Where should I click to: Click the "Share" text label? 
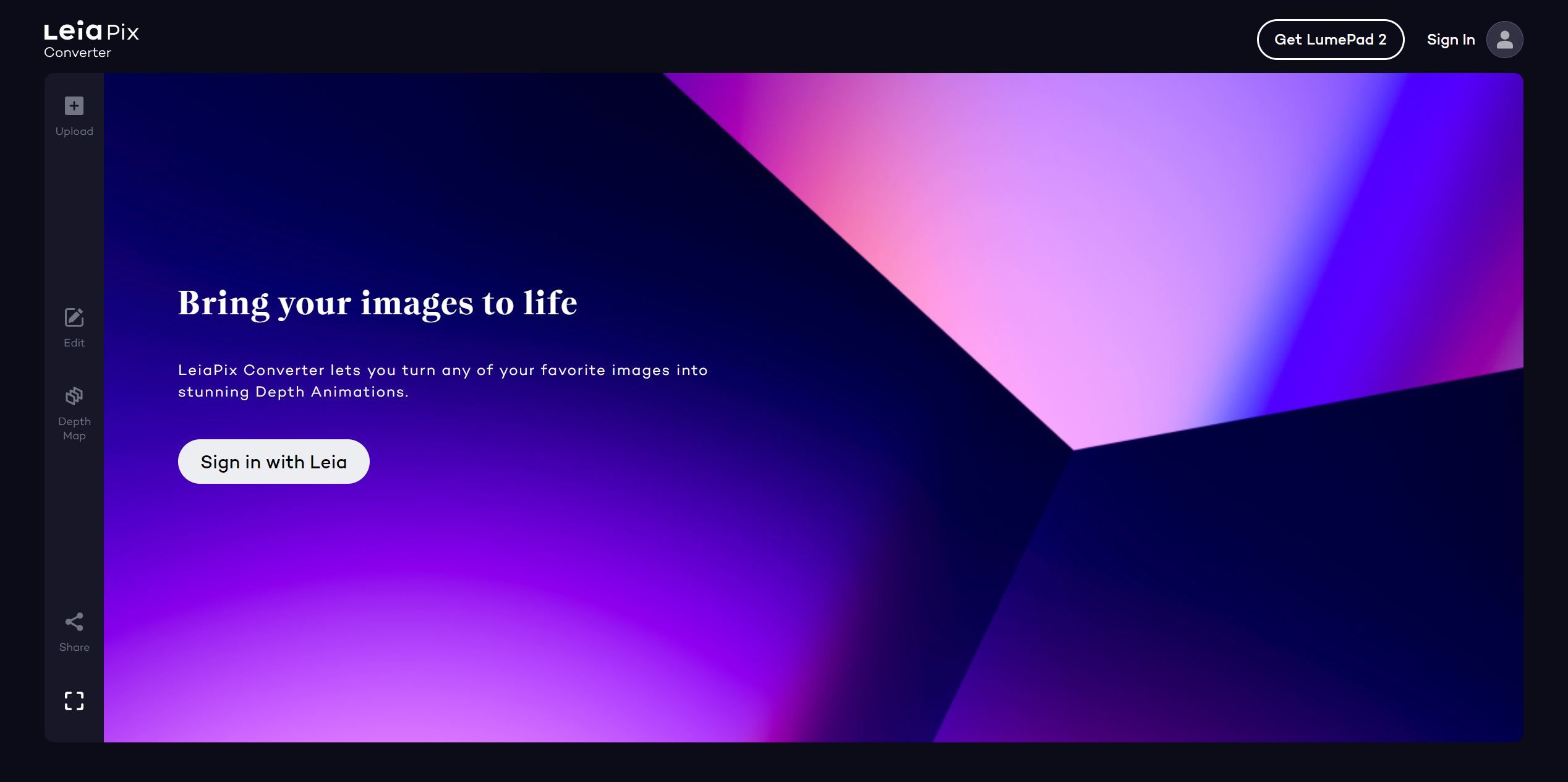tap(74, 647)
